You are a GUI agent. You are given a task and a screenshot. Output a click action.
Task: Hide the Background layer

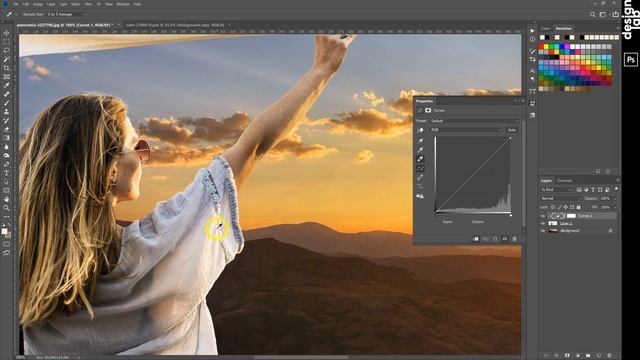point(543,231)
